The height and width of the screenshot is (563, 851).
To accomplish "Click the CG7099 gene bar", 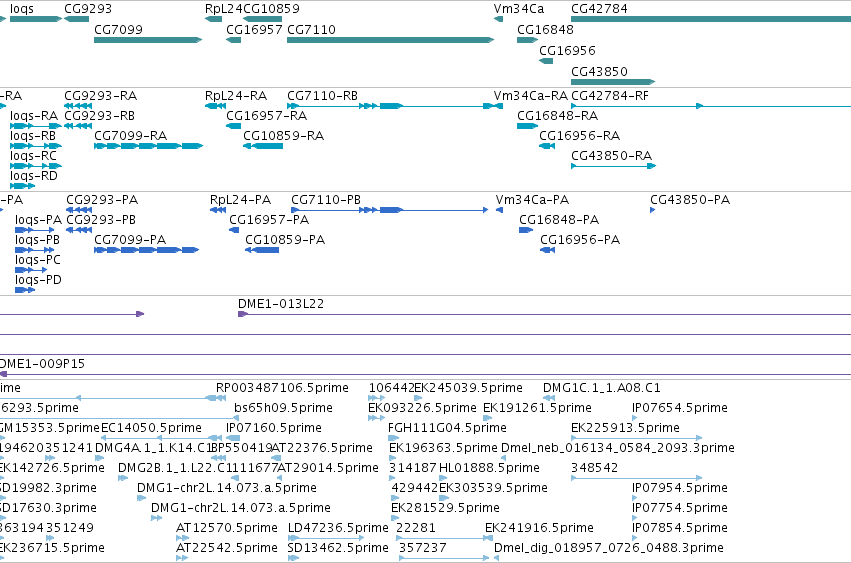I will pyautogui.click(x=148, y=40).
